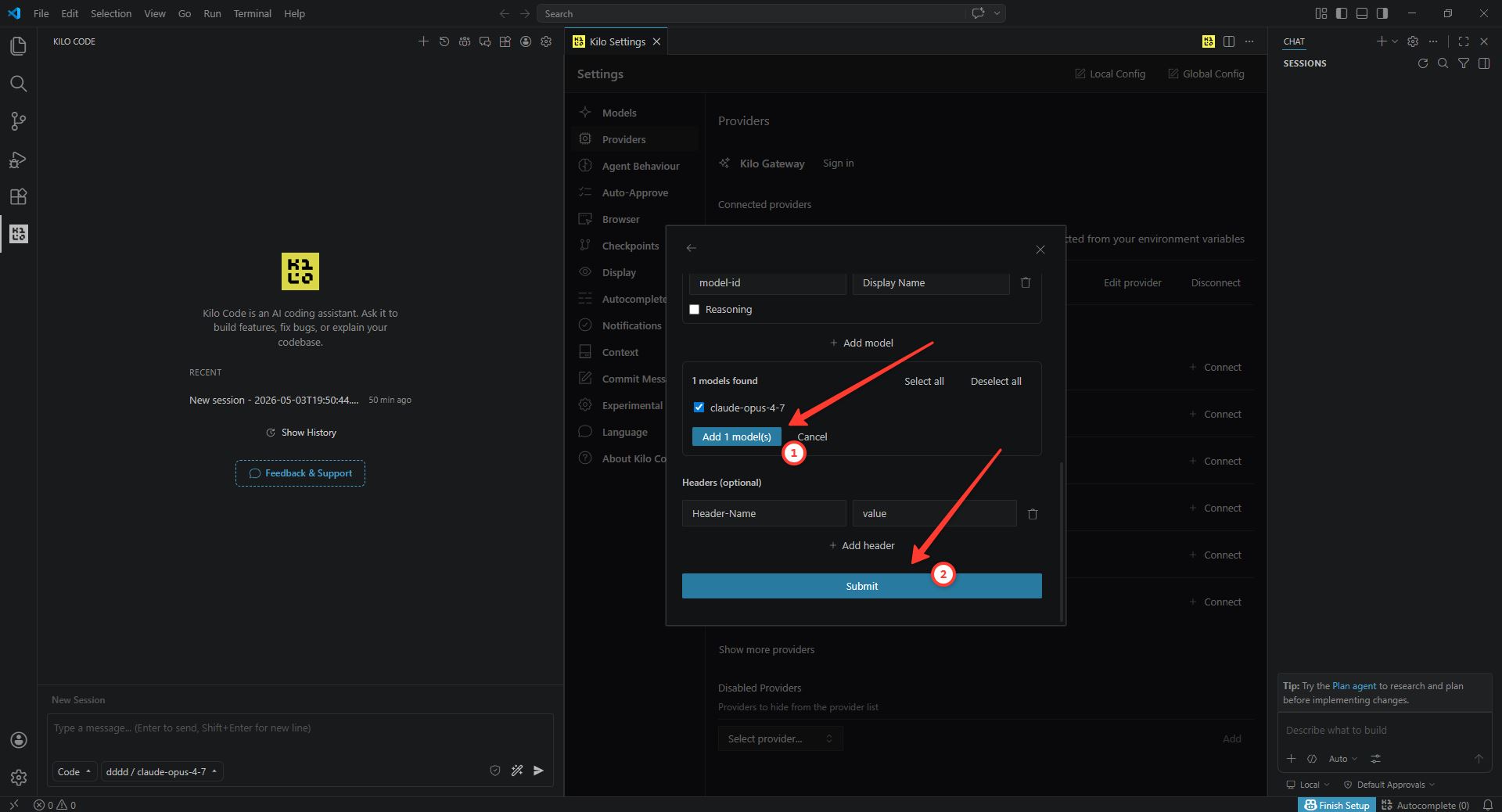
Task: Click the chat tools configuration sliders icon
Action: pos(1376,758)
